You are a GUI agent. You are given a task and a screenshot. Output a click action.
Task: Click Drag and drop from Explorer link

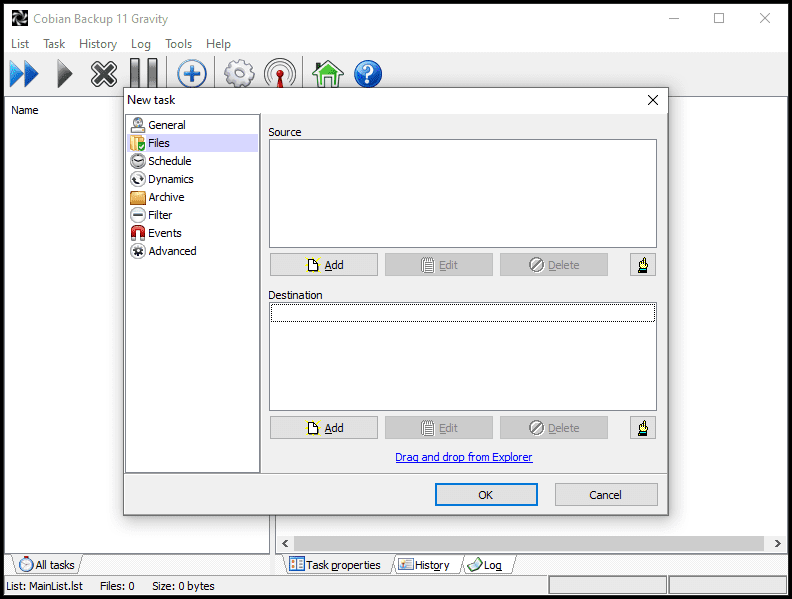[464, 457]
